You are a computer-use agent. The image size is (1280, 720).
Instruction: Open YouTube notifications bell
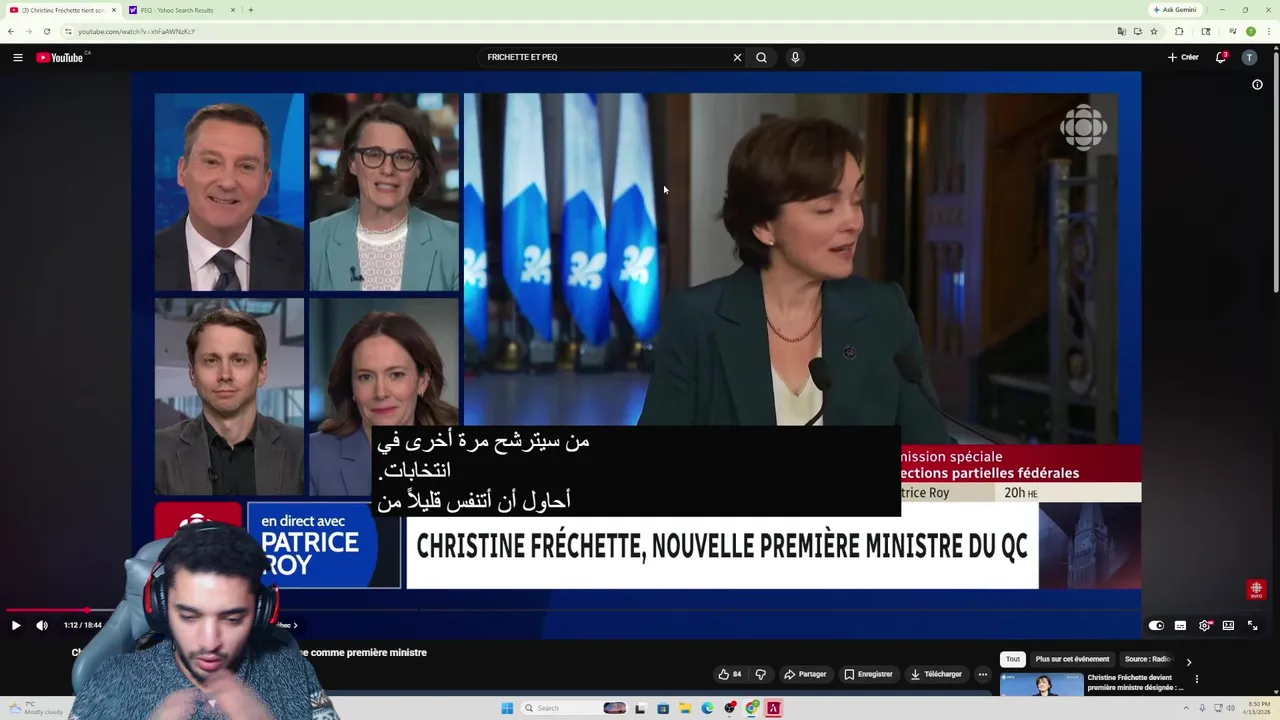click(1221, 57)
